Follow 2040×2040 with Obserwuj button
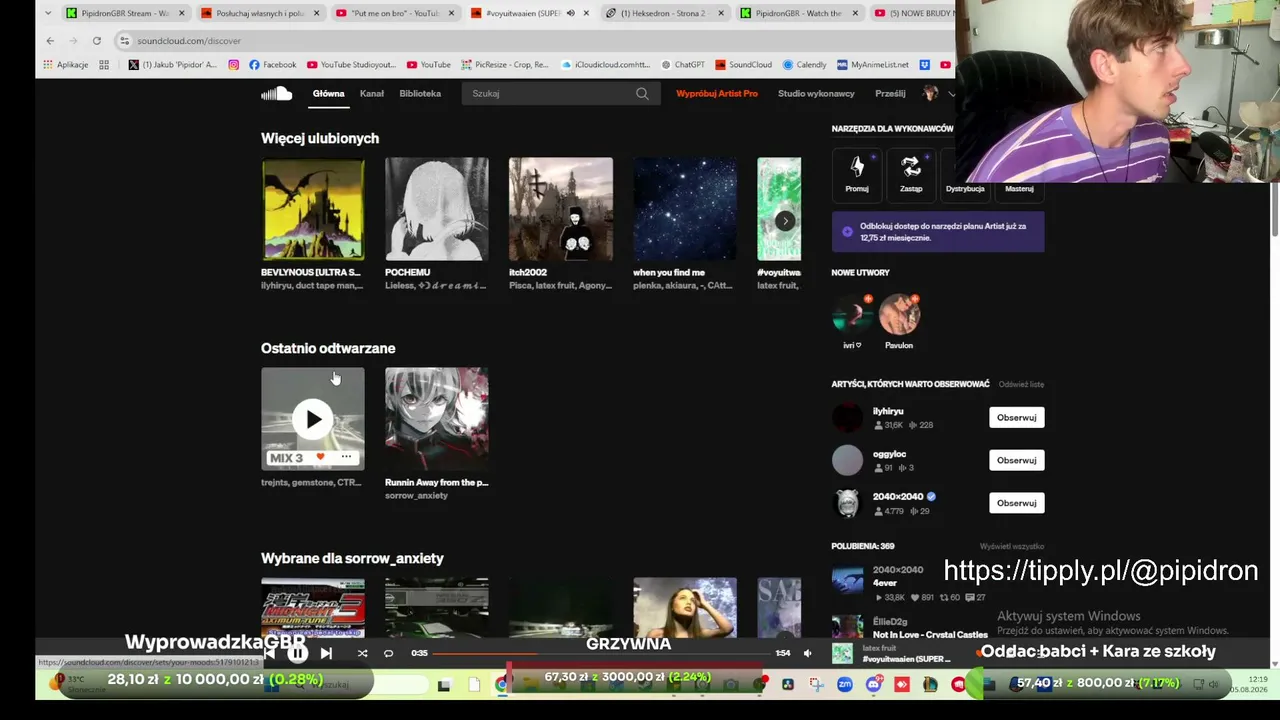 coord(1017,503)
